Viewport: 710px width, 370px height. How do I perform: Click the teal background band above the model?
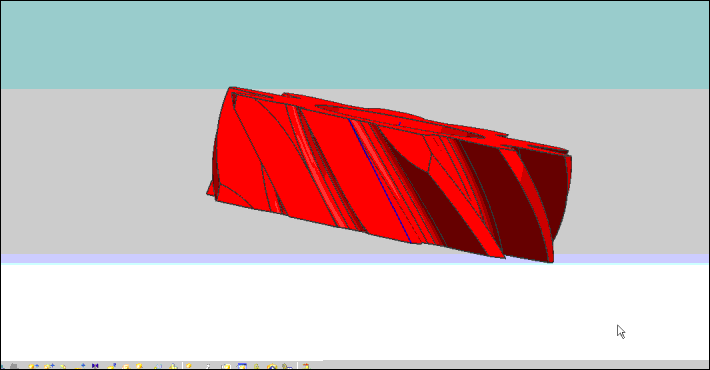tap(355, 45)
